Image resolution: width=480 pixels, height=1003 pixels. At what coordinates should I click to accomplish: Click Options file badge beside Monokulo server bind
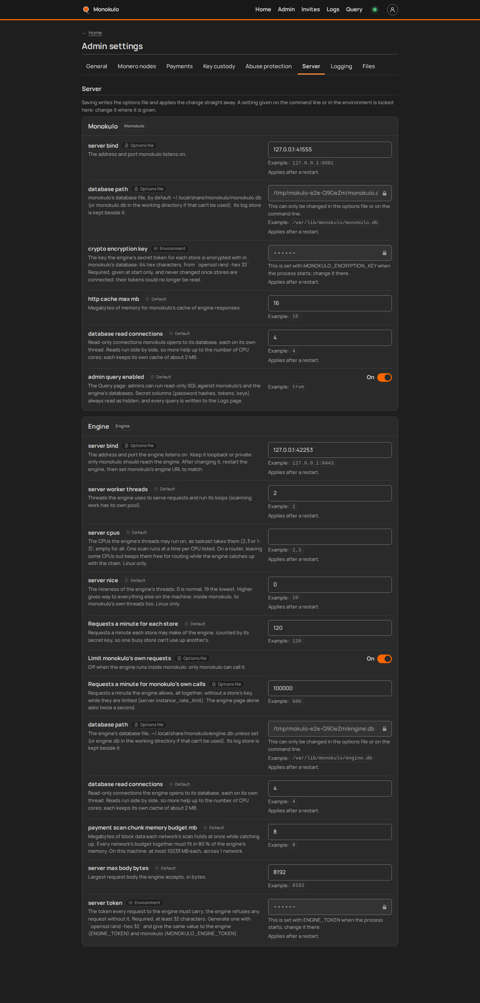click(x=140, y=146)
